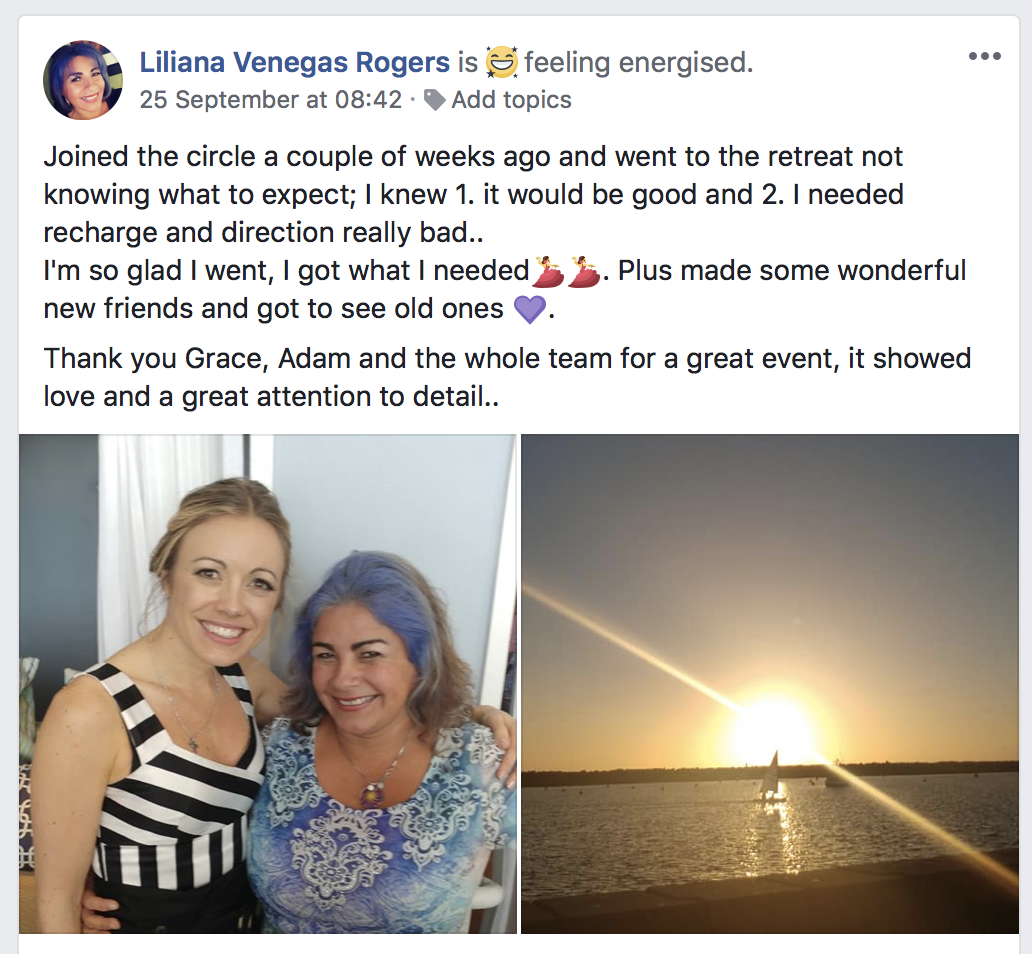Screen dimensions: 1032x954
Task: Open the post timestamp 25 September at 08:42
Action: 271,99
